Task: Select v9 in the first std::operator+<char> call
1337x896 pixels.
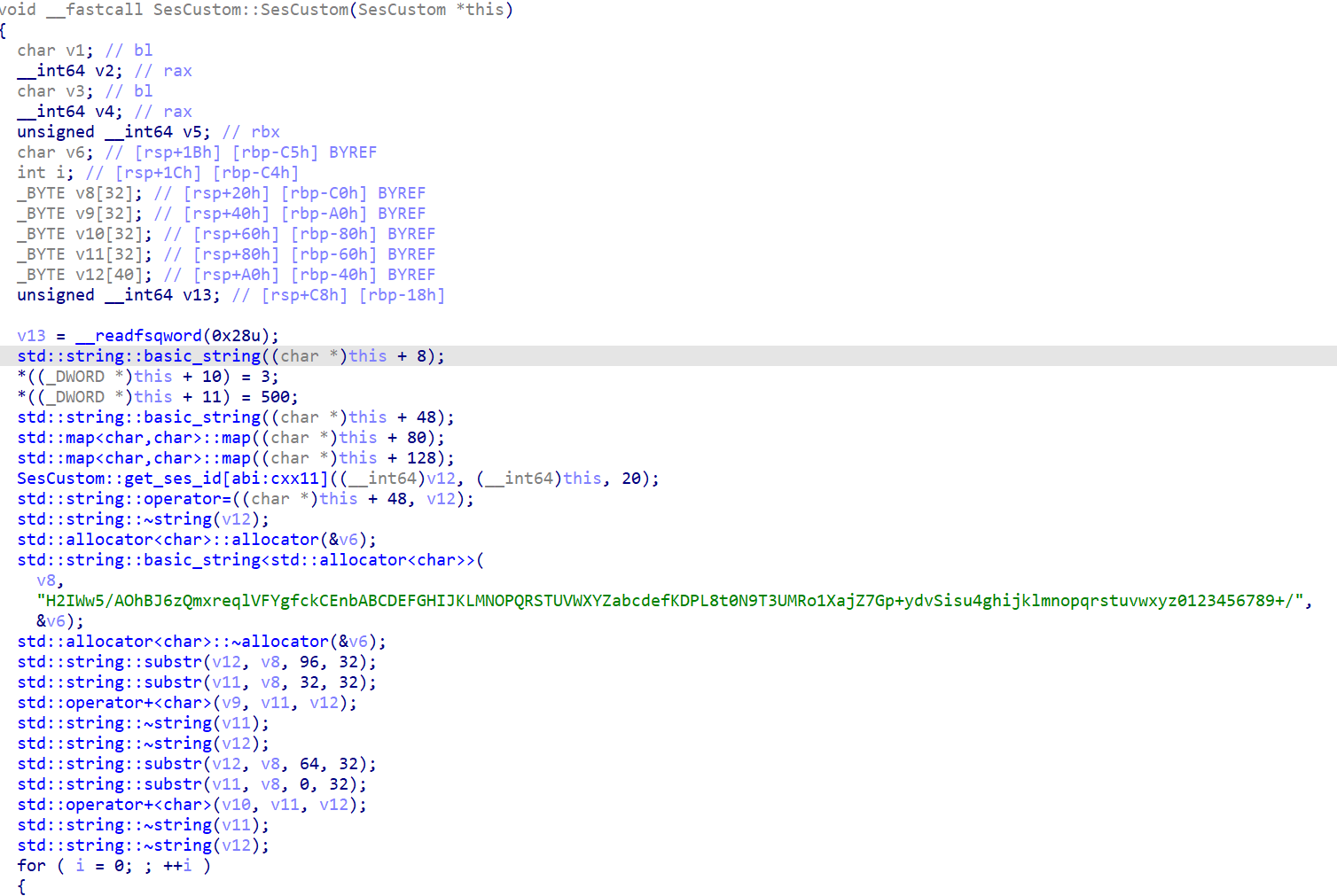Action: click(231, 703)
